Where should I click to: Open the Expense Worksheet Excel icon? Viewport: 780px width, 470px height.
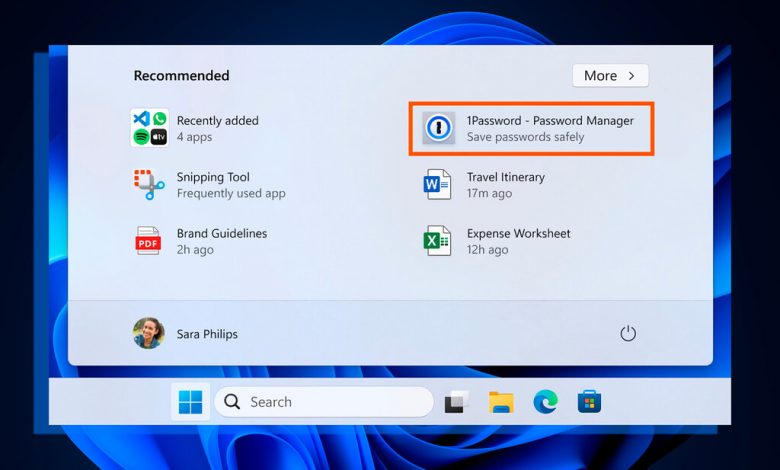pos(437,241)
